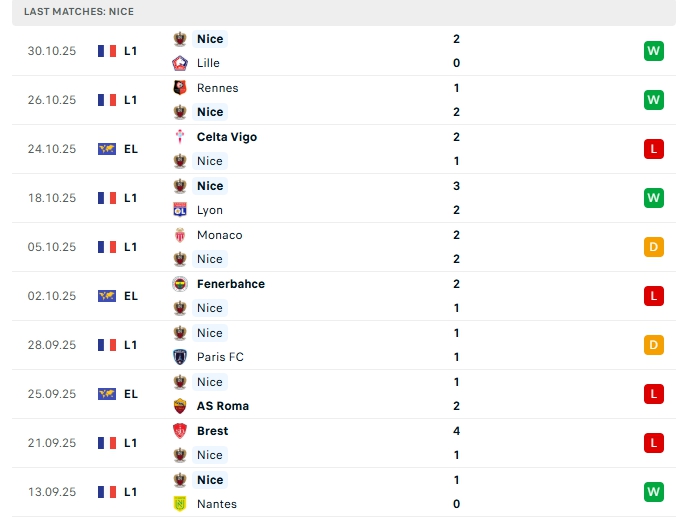
Task: Select the Nantes team name link
Action: pos(217,504)
